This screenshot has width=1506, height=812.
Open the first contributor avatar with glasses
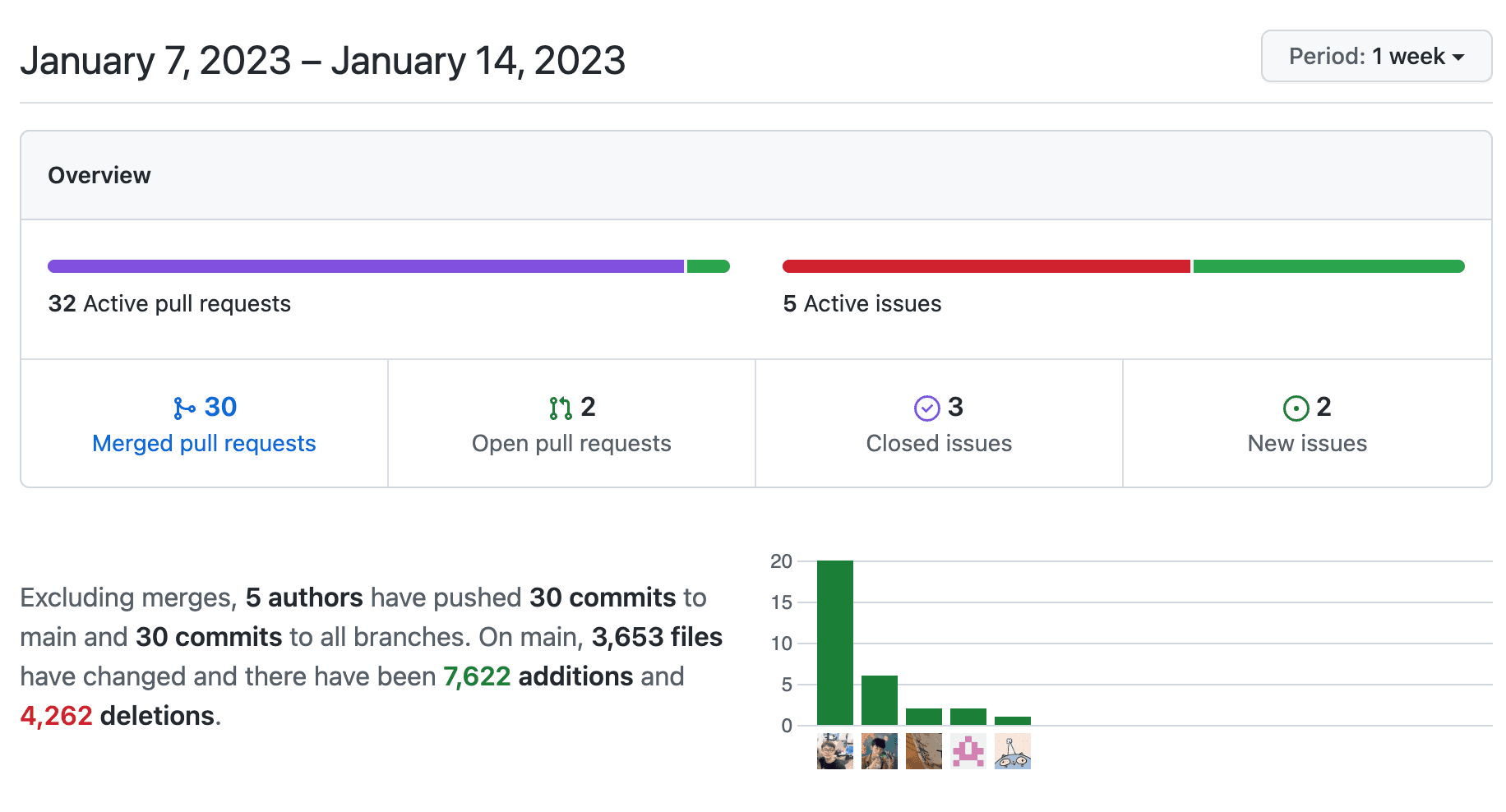point(835,751)
